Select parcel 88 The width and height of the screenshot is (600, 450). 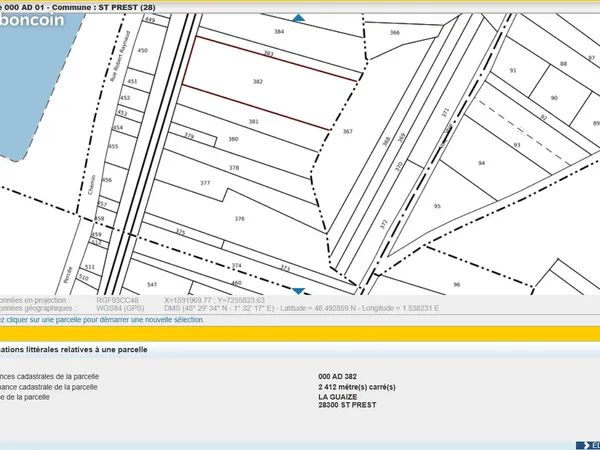(563, 64)
